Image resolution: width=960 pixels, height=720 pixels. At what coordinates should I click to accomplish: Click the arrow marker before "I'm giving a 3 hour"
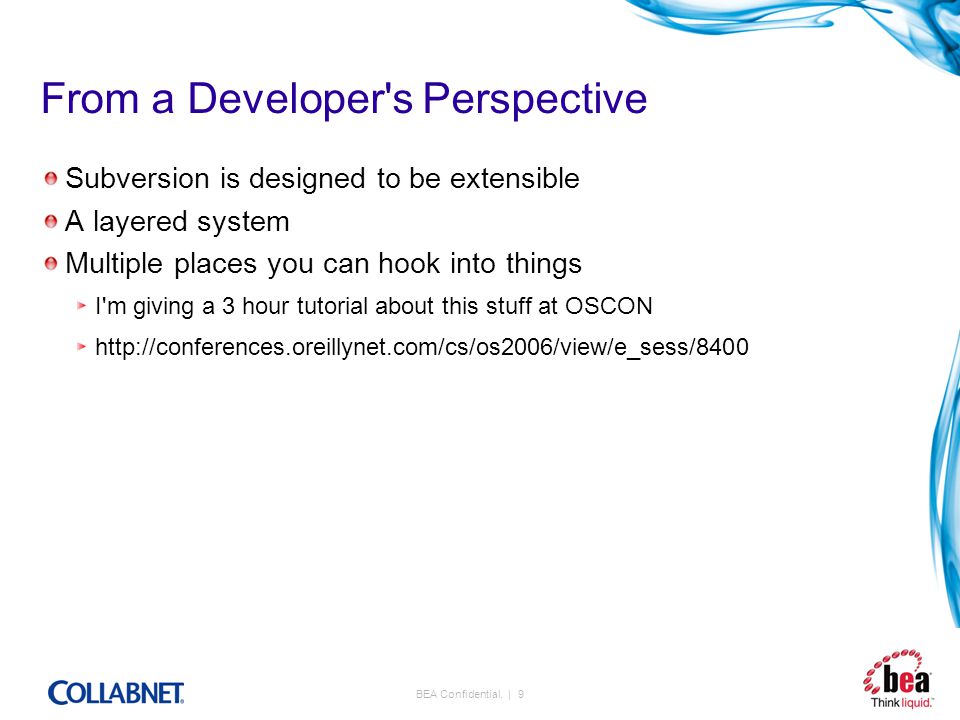coord(81,305)
